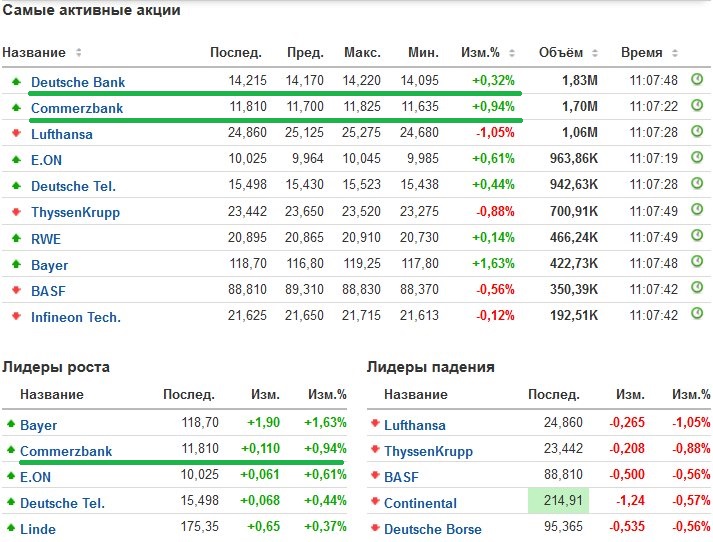Click the clock icon in Infineon Tech. row
The image size is (713, 542).
tap(697, 315)
